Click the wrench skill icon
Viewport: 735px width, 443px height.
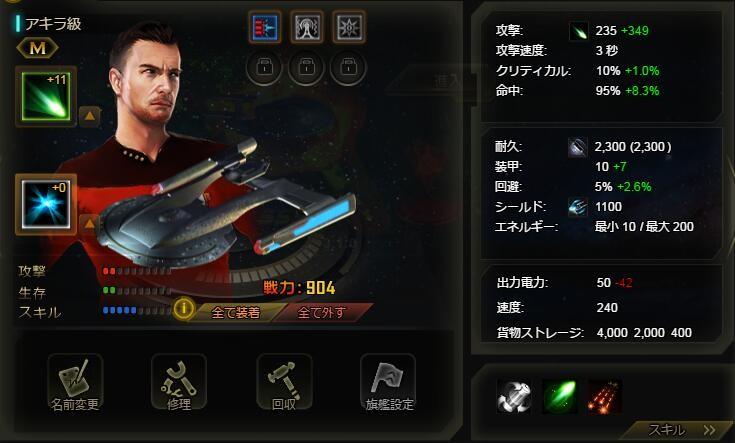[x=514, y=397]
